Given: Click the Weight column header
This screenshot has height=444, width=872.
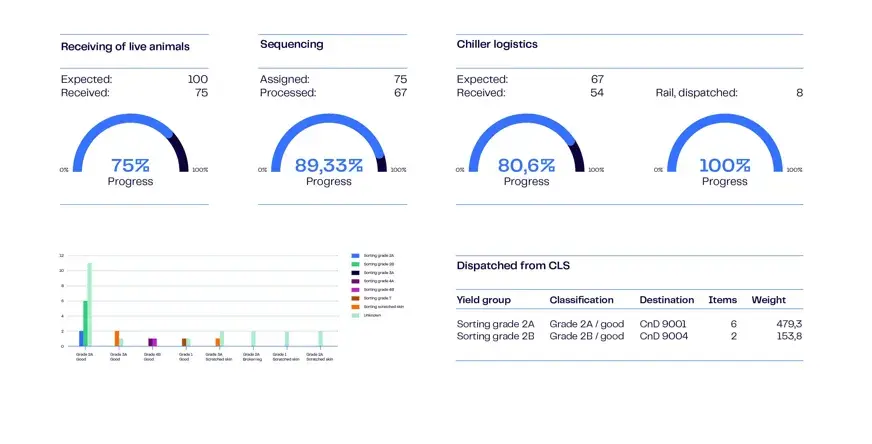Looking at the screenshot, I should 769,300.
